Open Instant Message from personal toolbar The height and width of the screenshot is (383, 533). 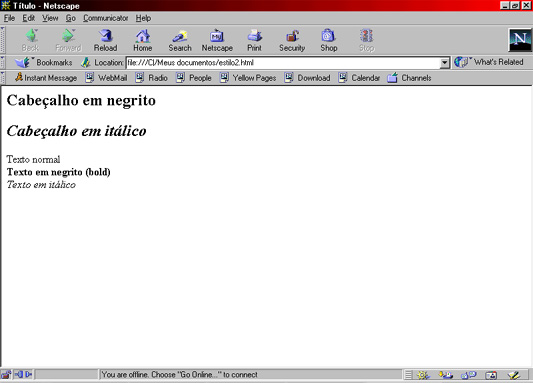pos(46,78)
